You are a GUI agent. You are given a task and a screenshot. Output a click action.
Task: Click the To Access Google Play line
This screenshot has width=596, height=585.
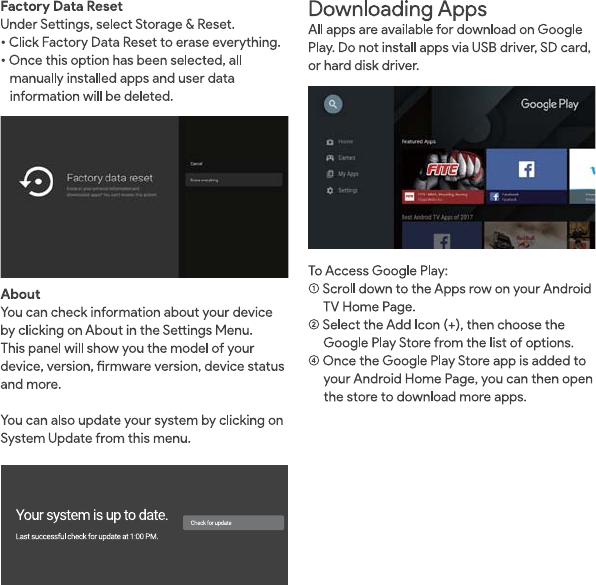pyautogui.click(x=378, y=271)
